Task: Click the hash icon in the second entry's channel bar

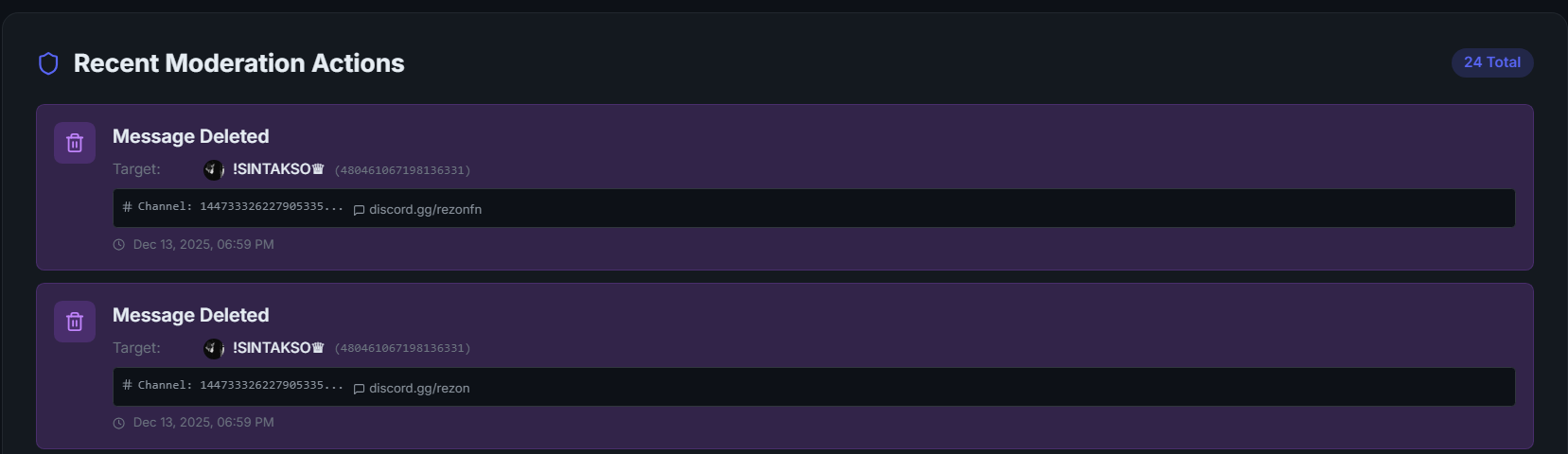Action: 127,385
